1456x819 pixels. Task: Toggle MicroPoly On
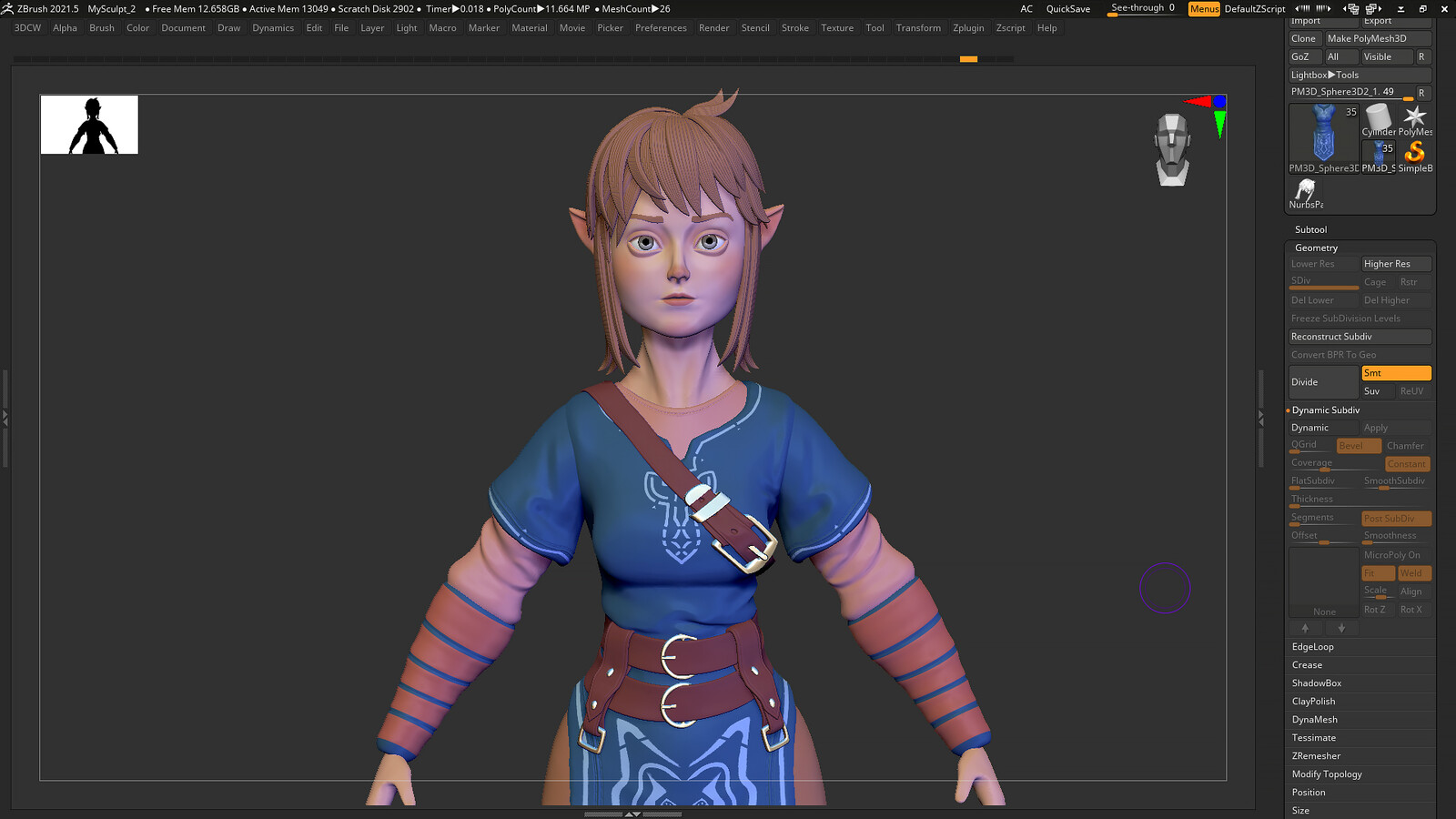pyautogui.click(x=1396, y=555)
